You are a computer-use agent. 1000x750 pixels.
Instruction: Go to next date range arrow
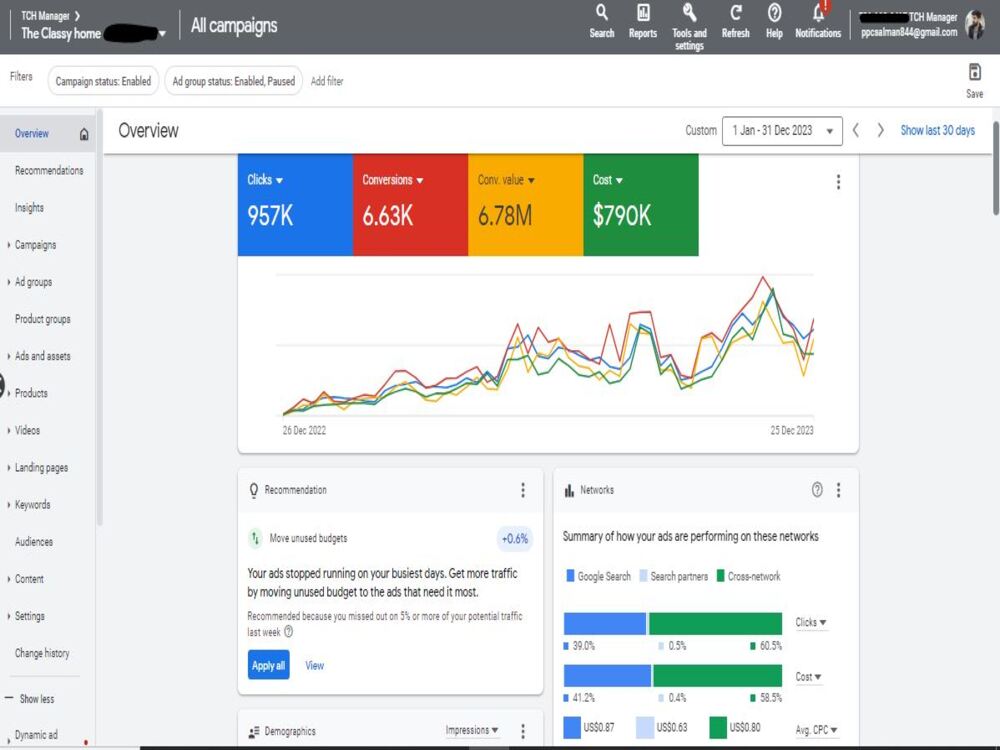click(880, 130)
